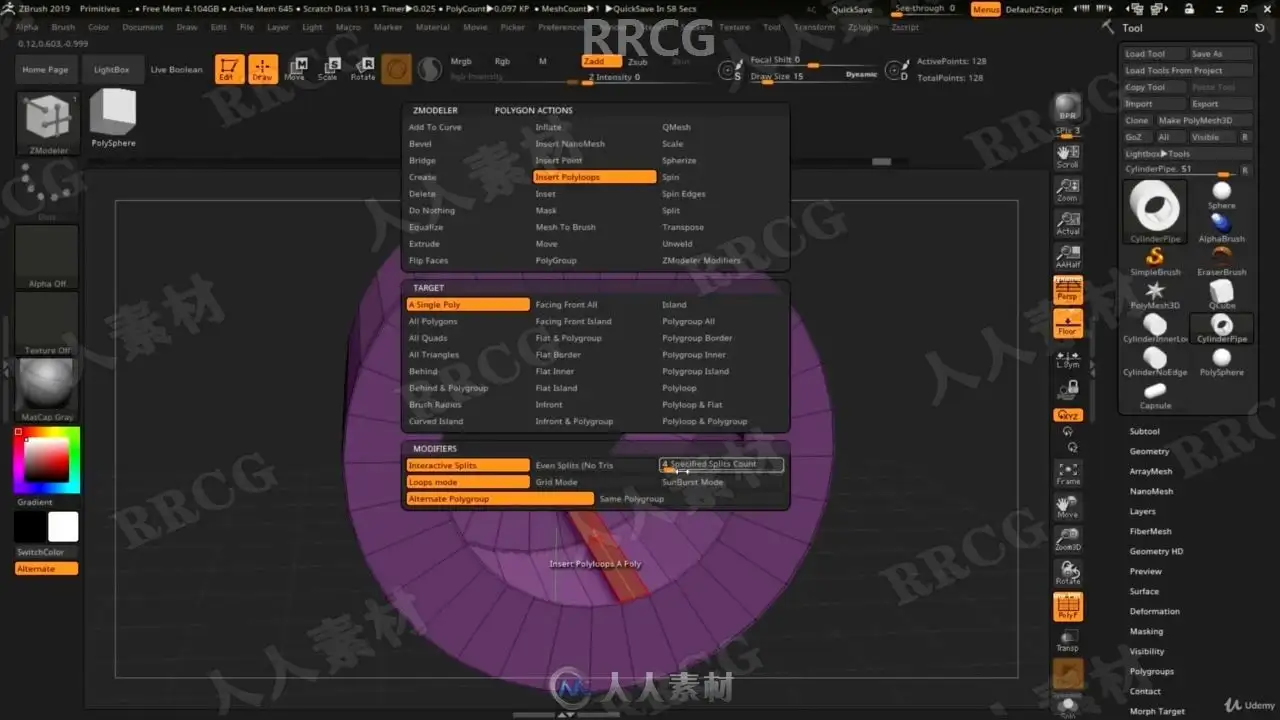Select A Single Poly target
This screenshot has width=1280, height=720.
tap(468, 304)
